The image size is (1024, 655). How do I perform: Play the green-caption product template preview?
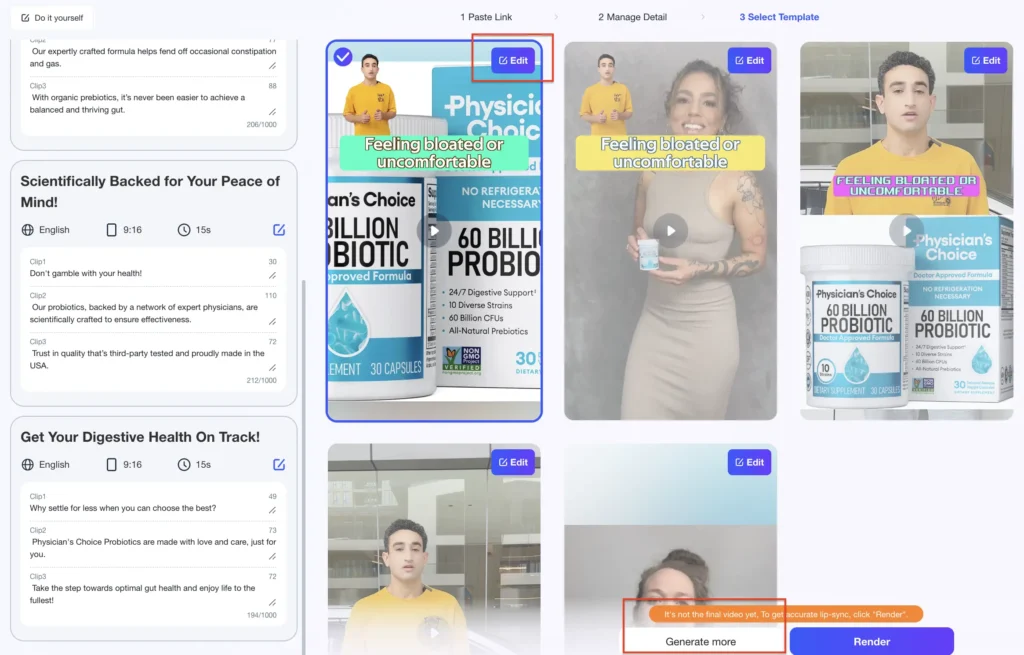(x=434, y=231)
